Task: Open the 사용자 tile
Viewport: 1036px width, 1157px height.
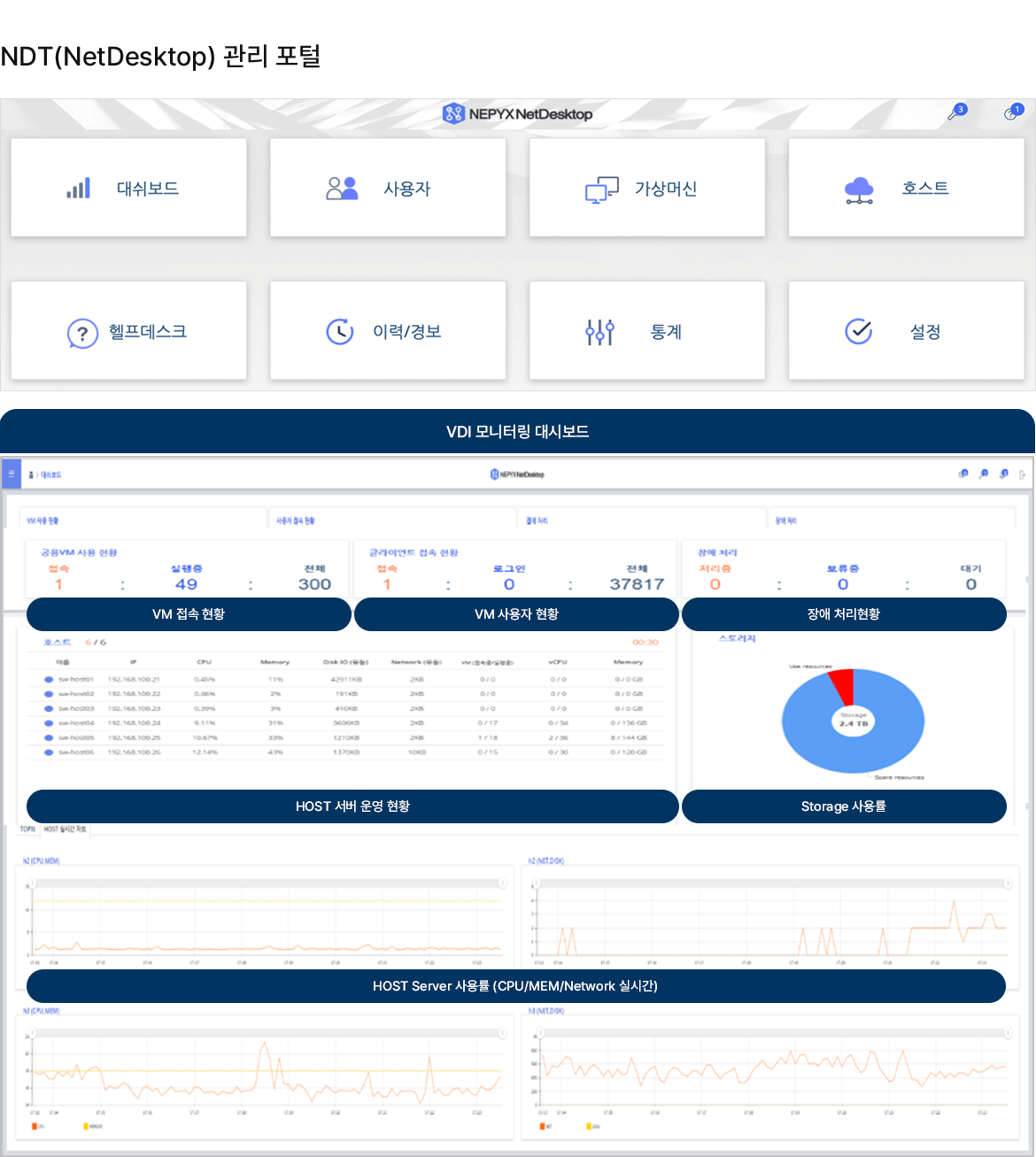Action: 388,188
